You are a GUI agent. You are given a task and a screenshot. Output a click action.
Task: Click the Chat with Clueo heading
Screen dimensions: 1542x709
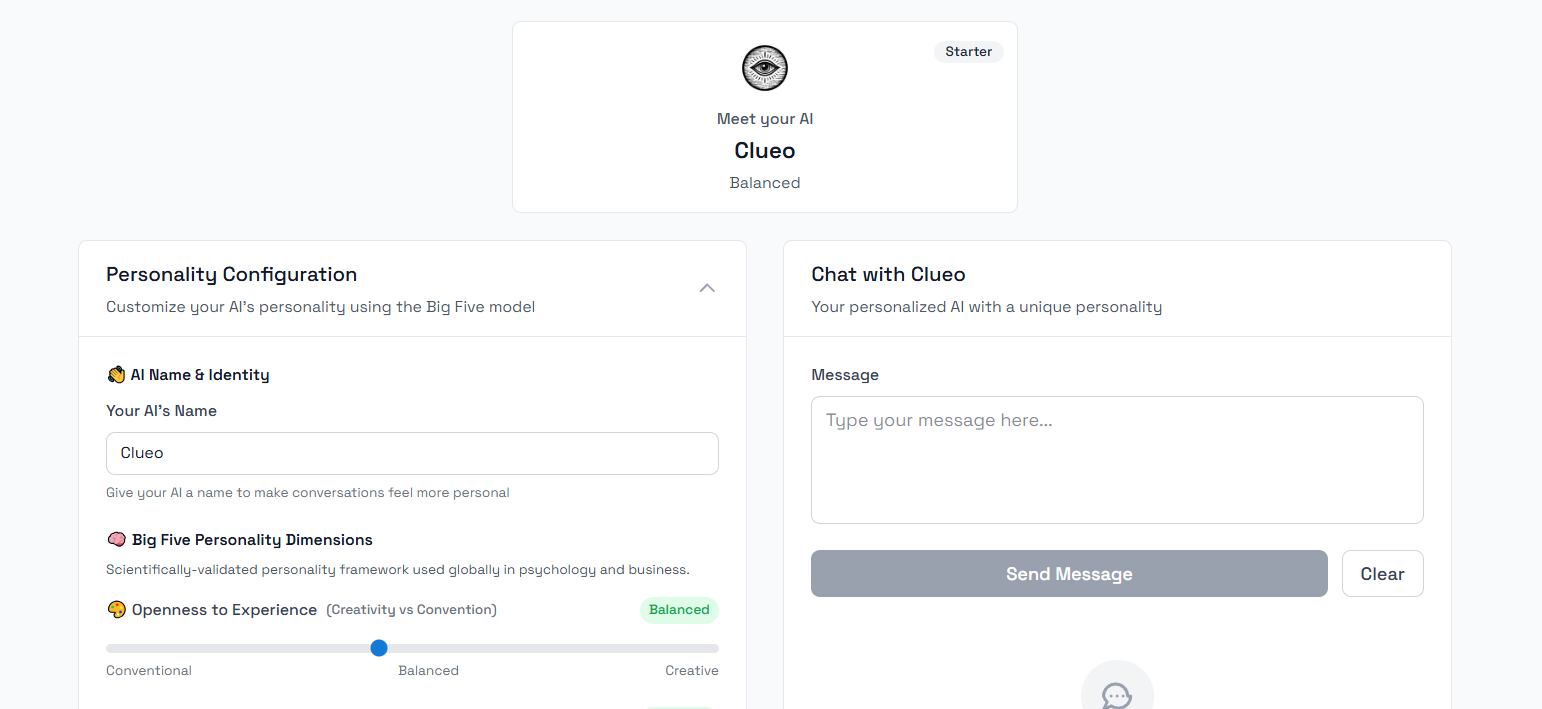click(888, 274)
